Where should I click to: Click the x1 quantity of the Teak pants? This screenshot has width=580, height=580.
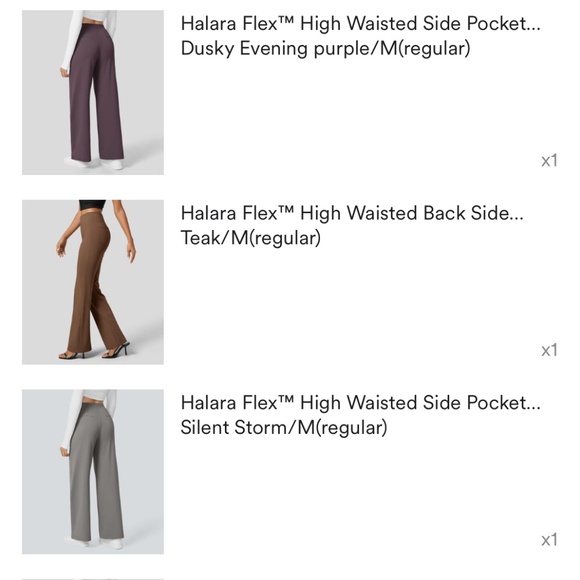coord(549,350)
